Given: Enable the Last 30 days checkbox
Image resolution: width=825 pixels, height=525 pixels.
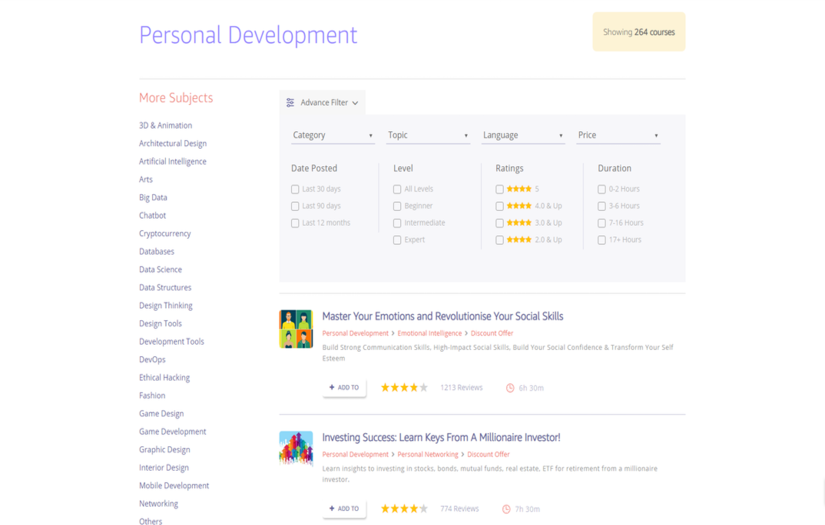Looking at the screenshot, I should pyautogui.click(x=295, y=189).
